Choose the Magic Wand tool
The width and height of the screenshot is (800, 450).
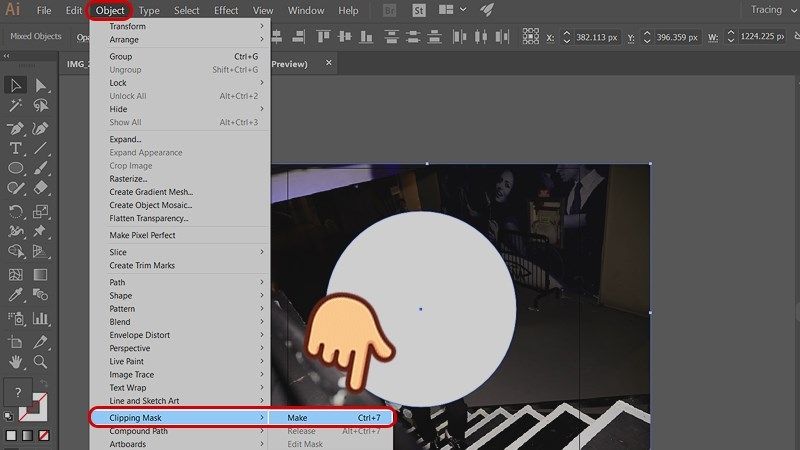pyautogui.click(x=15, y=106)
